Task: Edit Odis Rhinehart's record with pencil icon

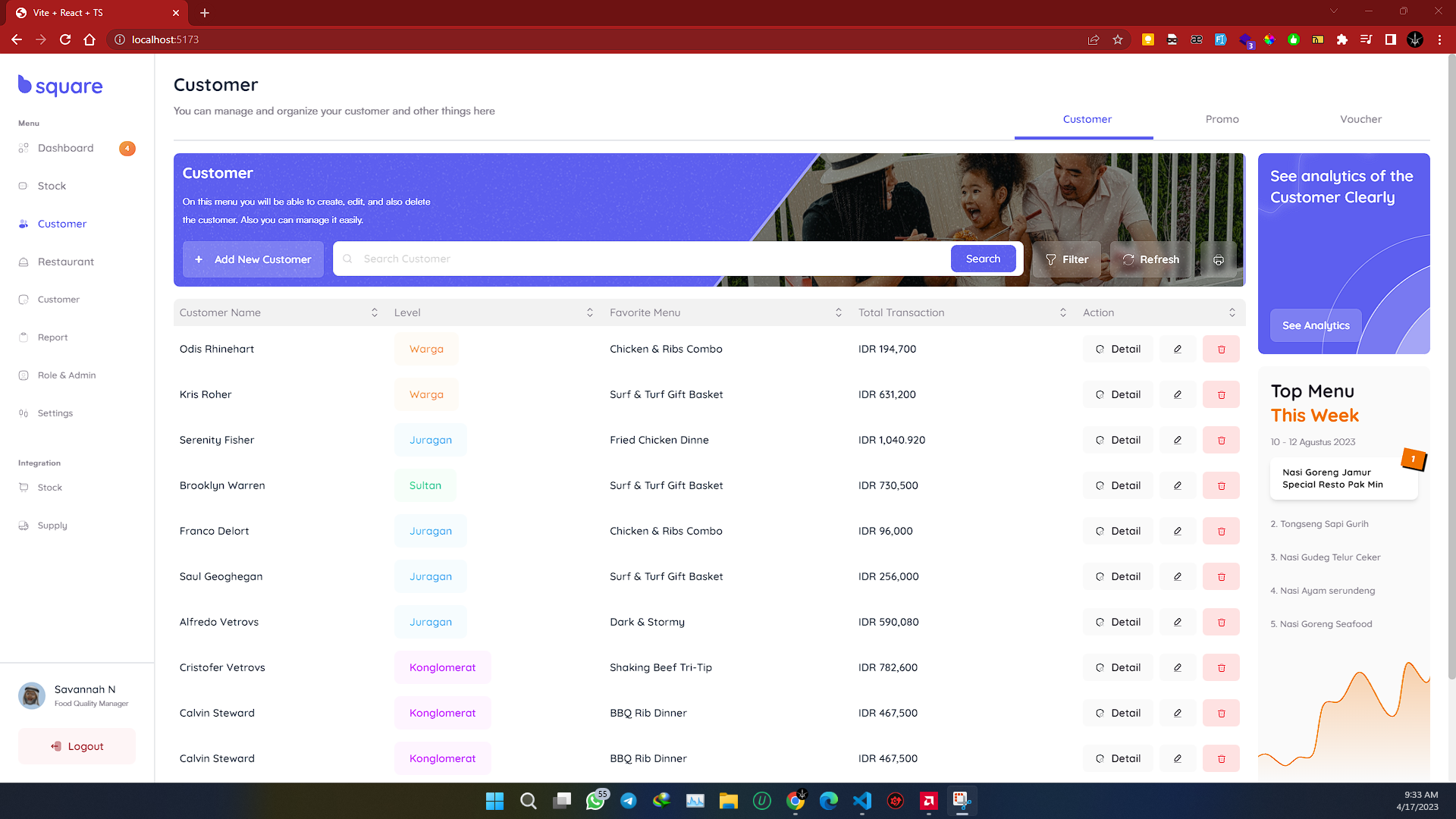Action: click(x=1178, y=349)
